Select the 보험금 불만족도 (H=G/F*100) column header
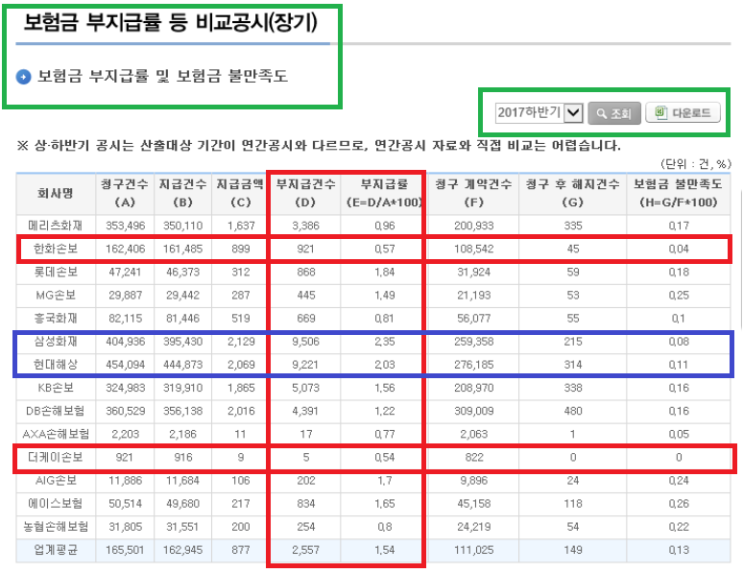Image resolution: width=743 pixels, height=573 pixels. (x=678, y=193)
